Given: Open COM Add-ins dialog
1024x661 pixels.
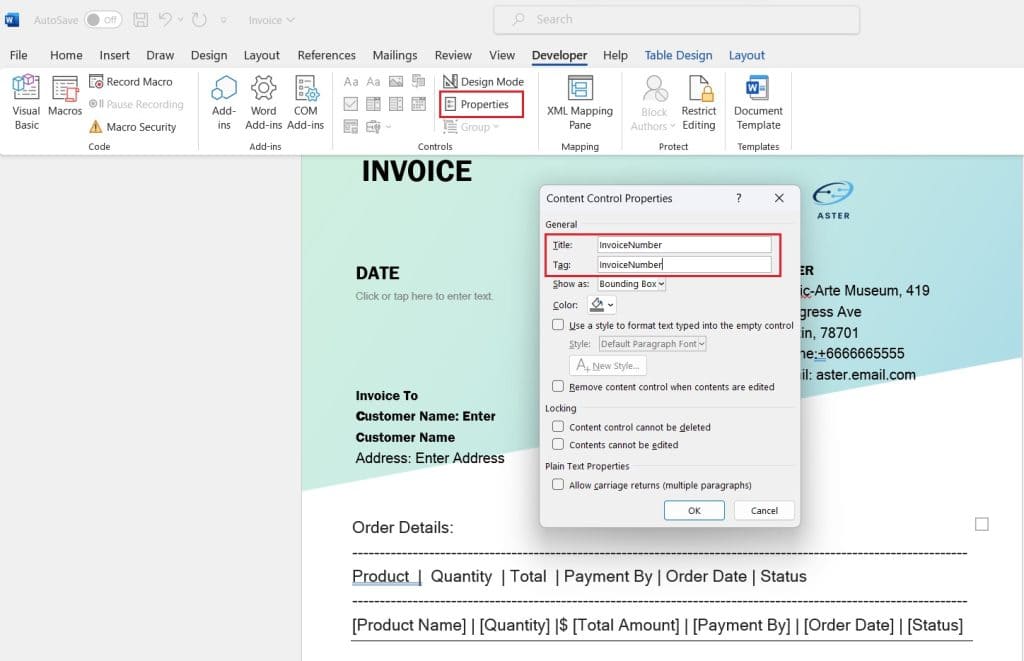Looking at the screenshot, I should [305, 102].
